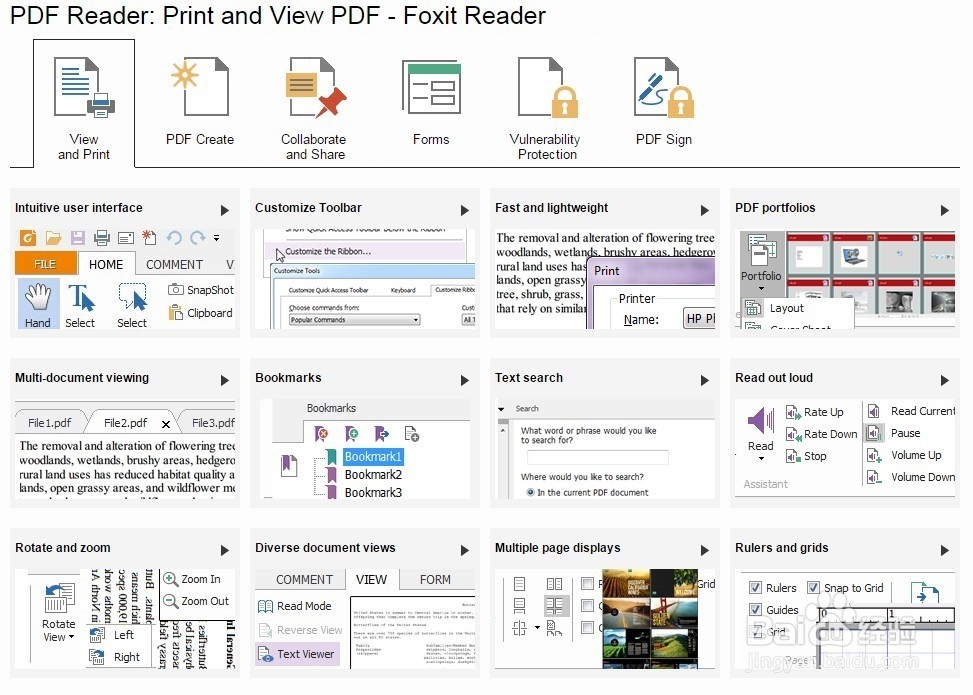Expand the Text search arrow
The height and width of the screenshot is (695, 973).
coord(705,380)
